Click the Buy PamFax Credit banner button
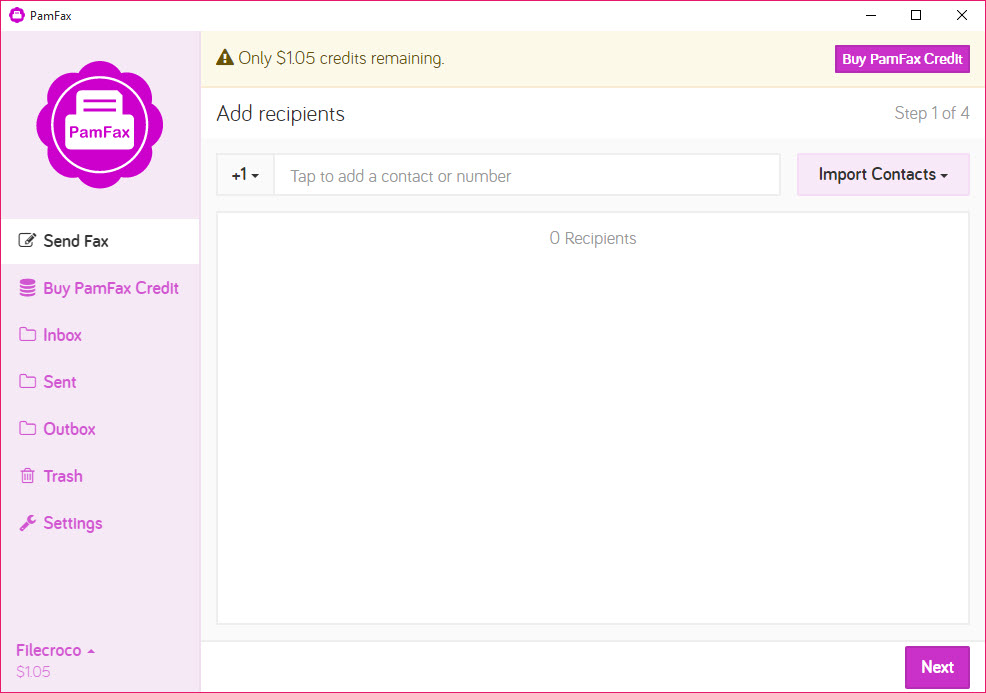Image resolution: width=986 pixels, height=693 pixels. (902, 59)
